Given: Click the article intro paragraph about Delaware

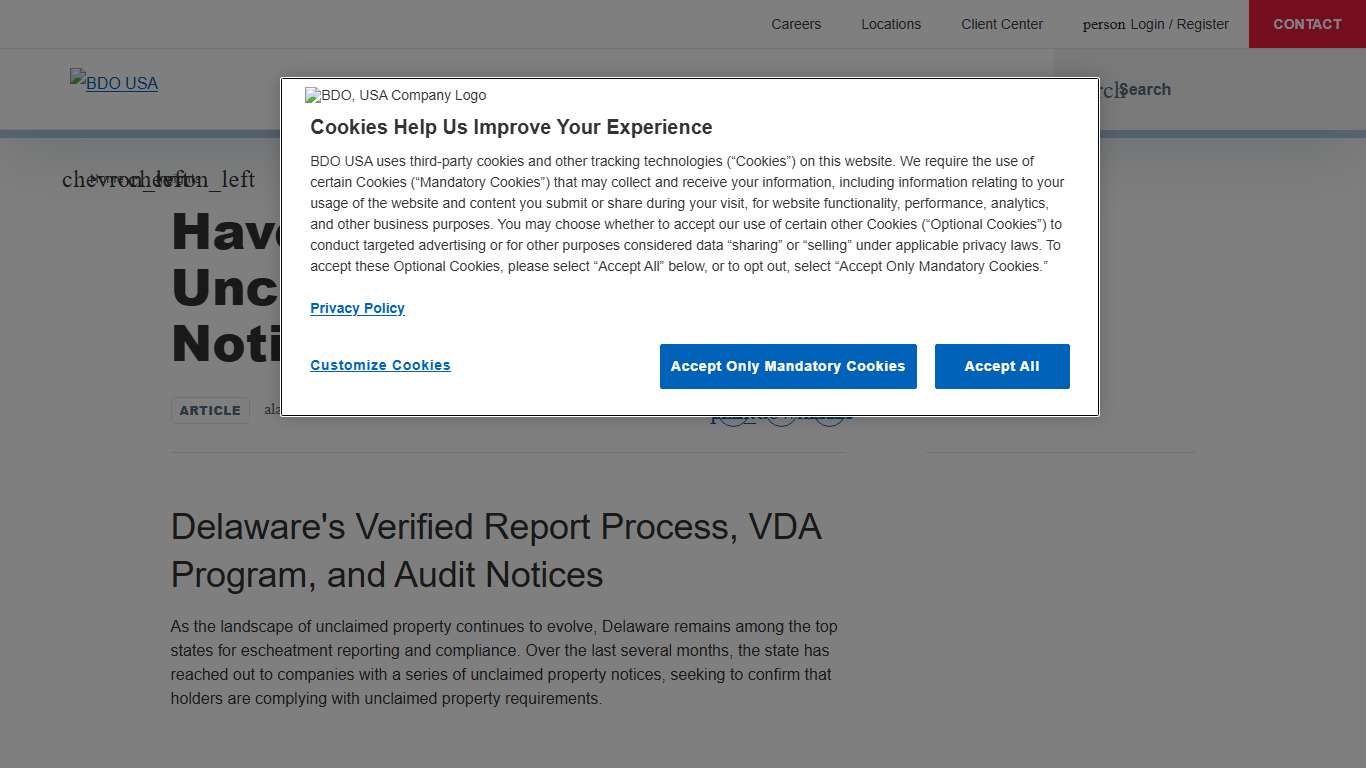Looking at the screenshot, I should (x=504, y=662).
